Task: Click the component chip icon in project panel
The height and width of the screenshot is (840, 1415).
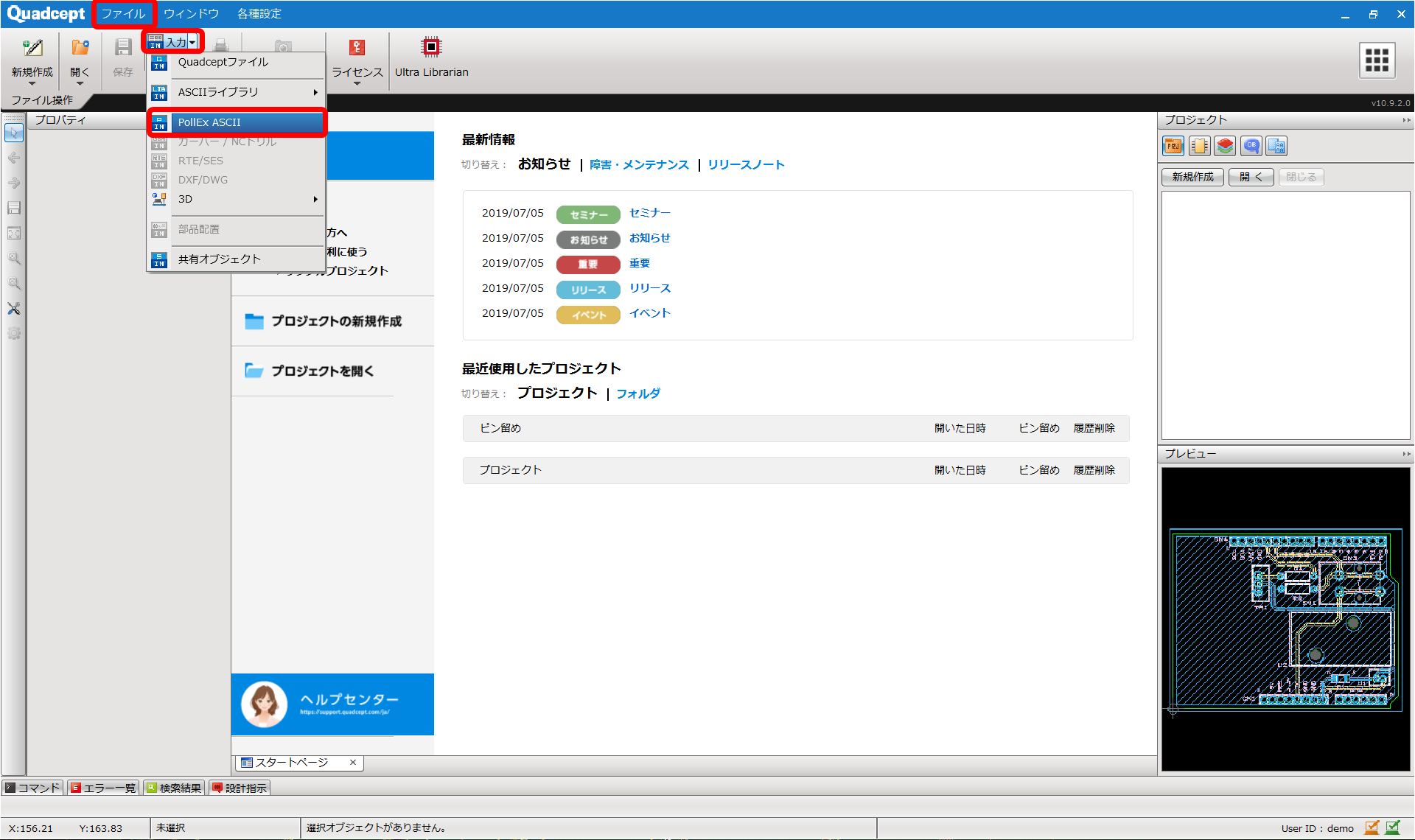Action: point(1199,146)
